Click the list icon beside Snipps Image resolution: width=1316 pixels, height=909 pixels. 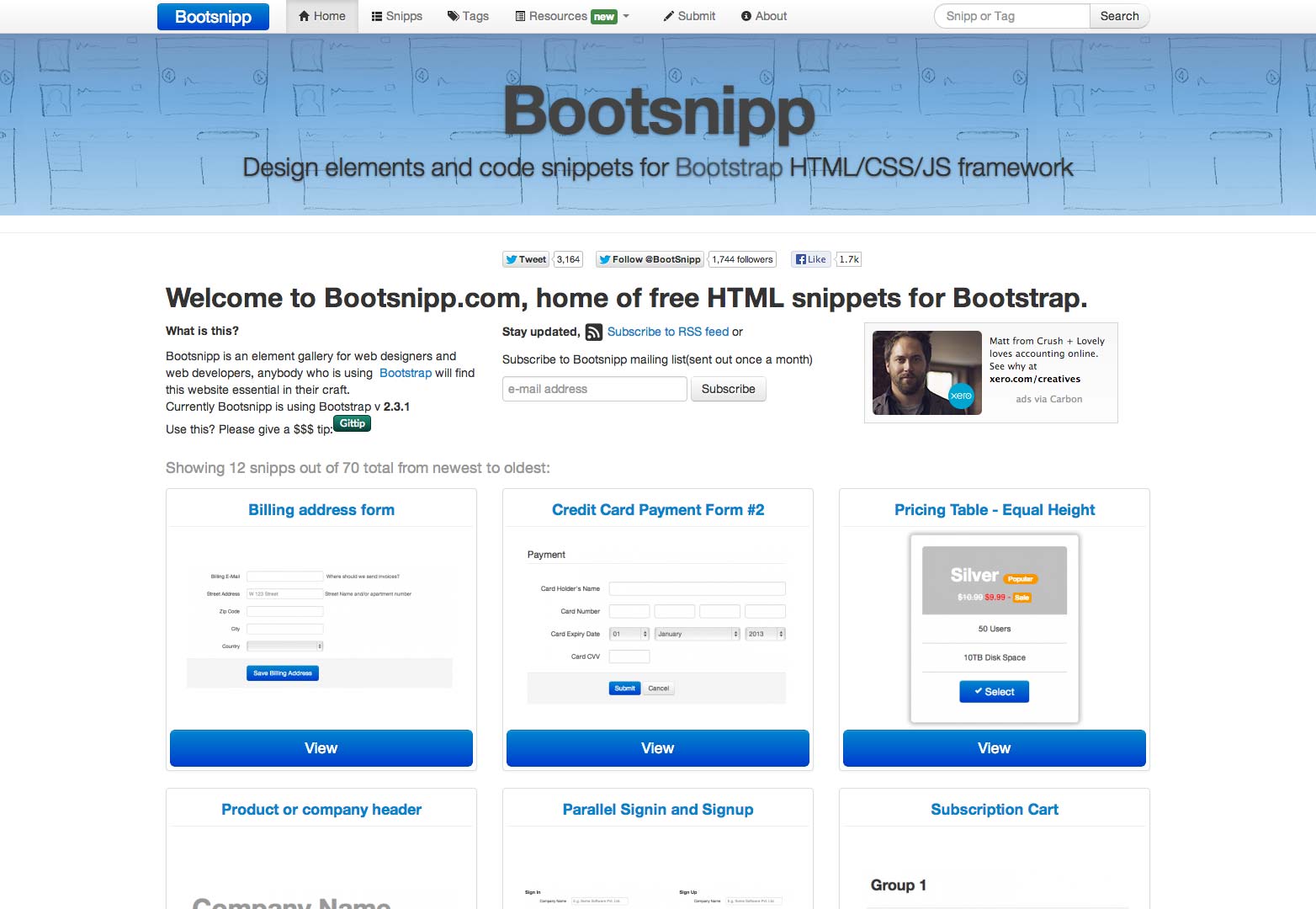[377, 16]
